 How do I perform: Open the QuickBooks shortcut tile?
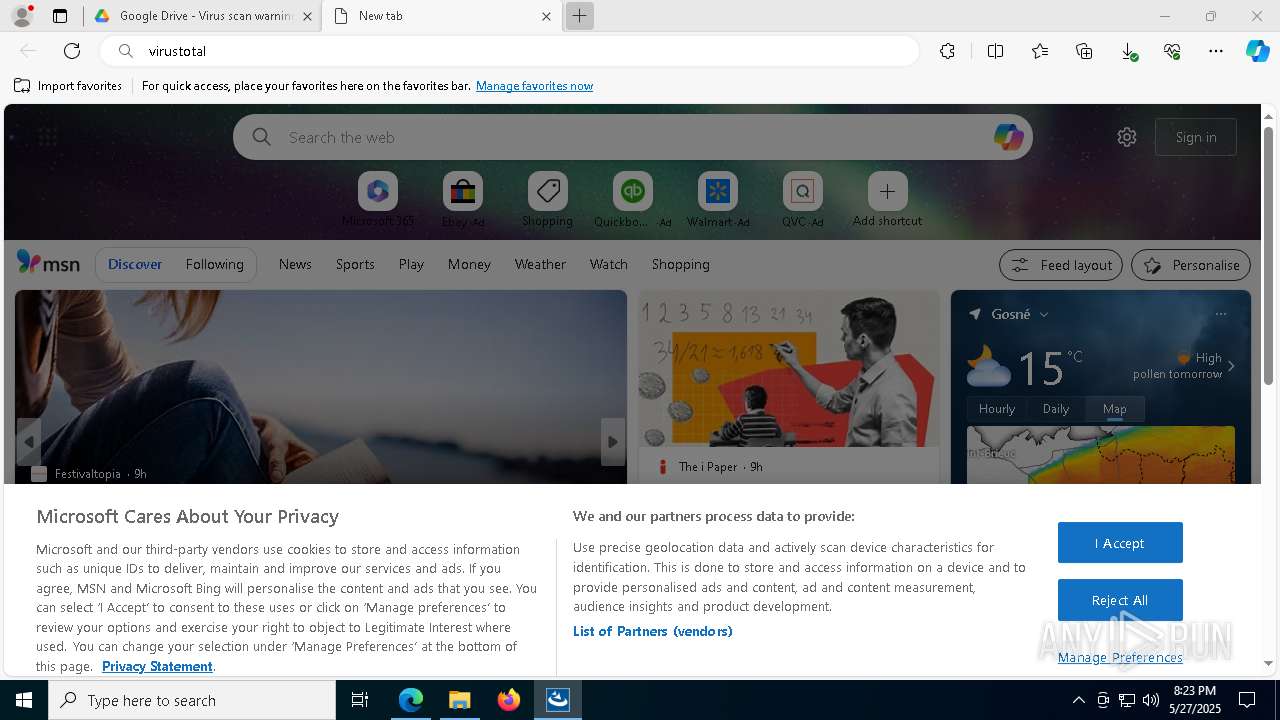(x=633, y=200)
